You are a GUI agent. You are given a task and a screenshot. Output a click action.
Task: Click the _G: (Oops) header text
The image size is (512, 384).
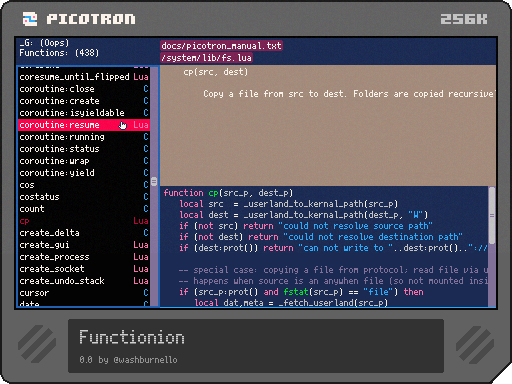pyautogui.click(x=44, y=43)
